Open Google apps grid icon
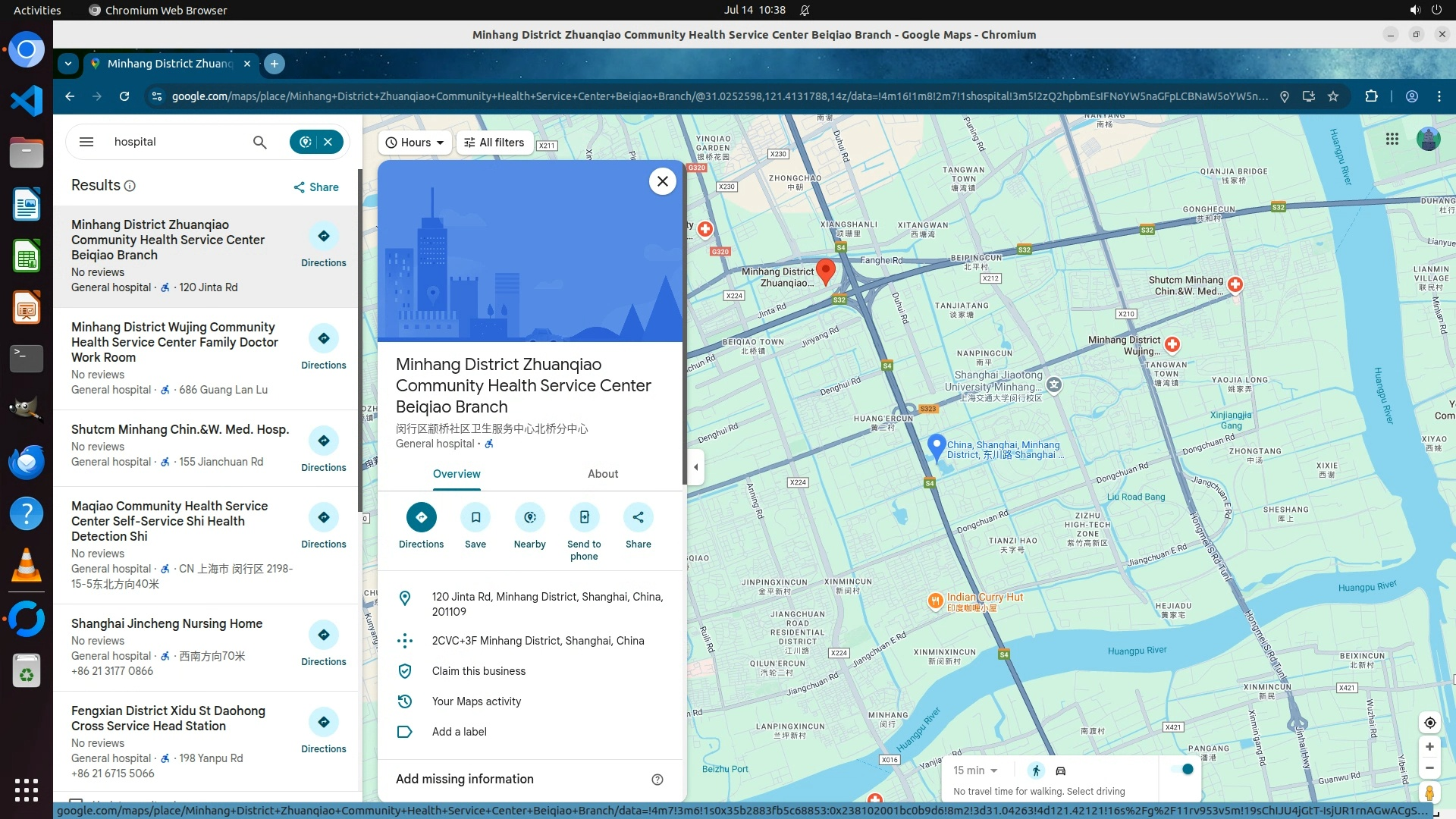Screen dimensions: 1456x819 coord(1392,139)
